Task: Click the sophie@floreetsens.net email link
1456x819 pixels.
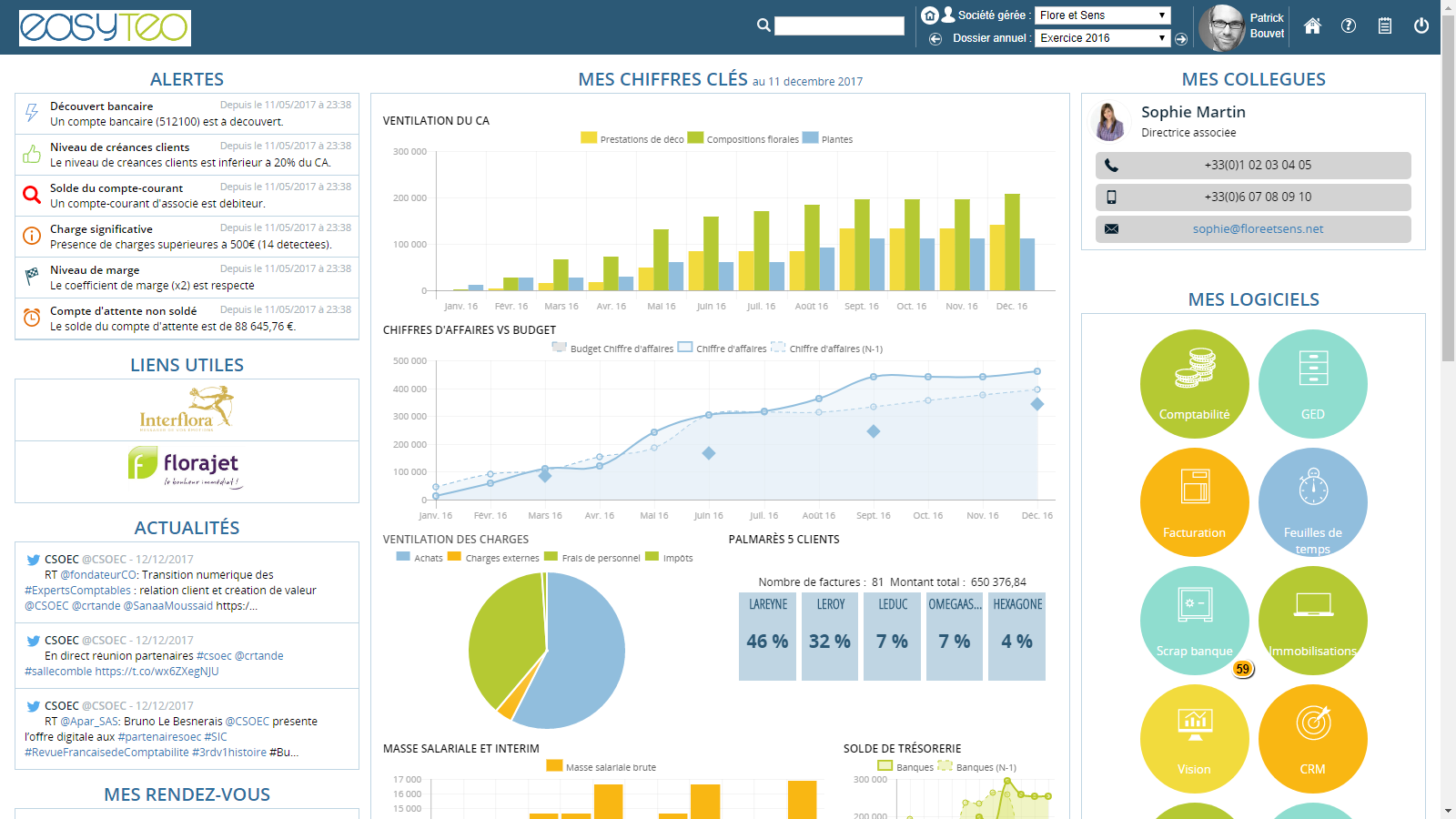Action: coord(1258,229)
